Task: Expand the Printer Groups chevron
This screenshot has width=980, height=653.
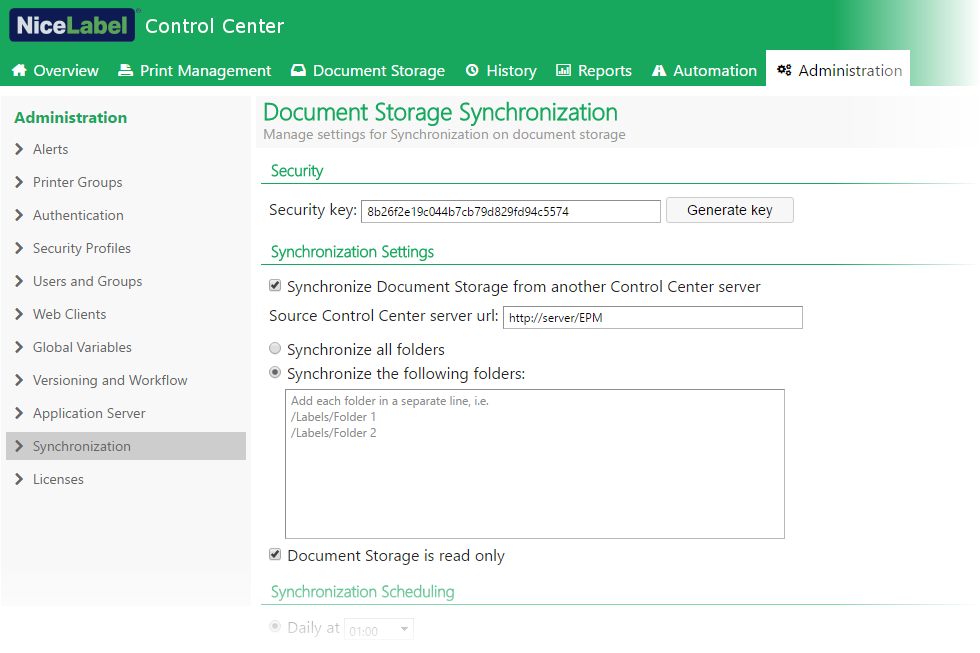Action: [x=19, y=182]
